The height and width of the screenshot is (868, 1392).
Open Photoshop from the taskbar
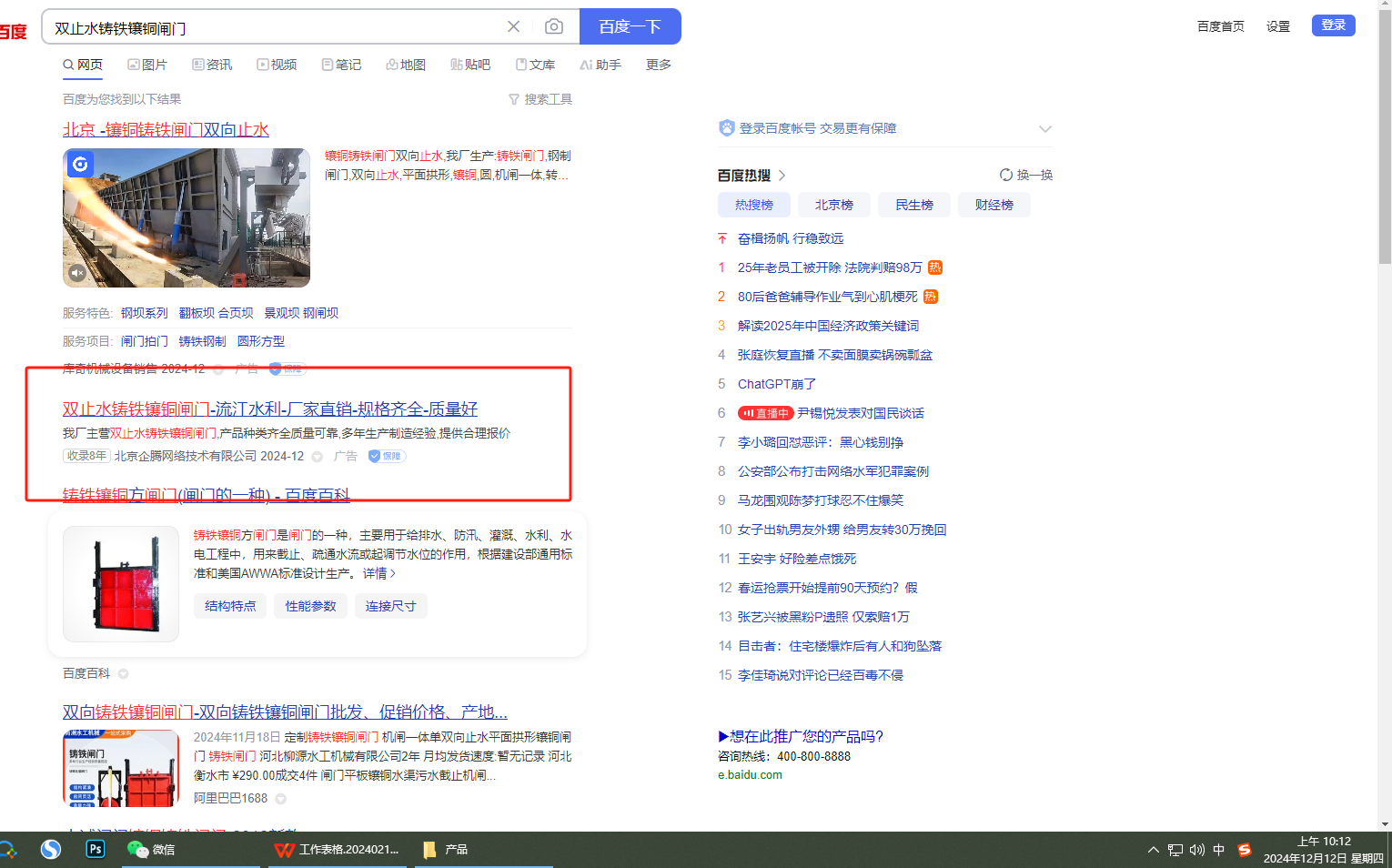(x=95, y=849)
